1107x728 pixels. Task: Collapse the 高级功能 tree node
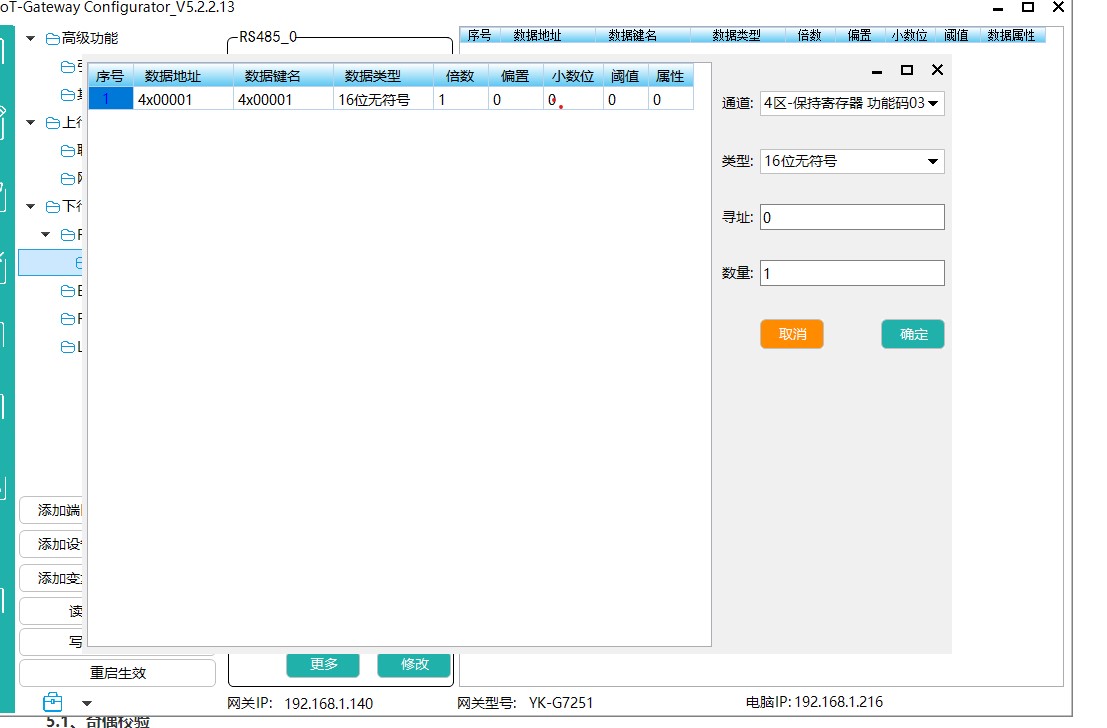(x=30, y=38)
